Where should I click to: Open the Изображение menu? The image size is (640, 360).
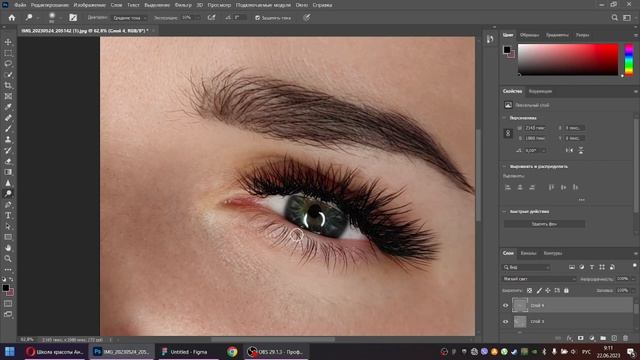point(89,5)
